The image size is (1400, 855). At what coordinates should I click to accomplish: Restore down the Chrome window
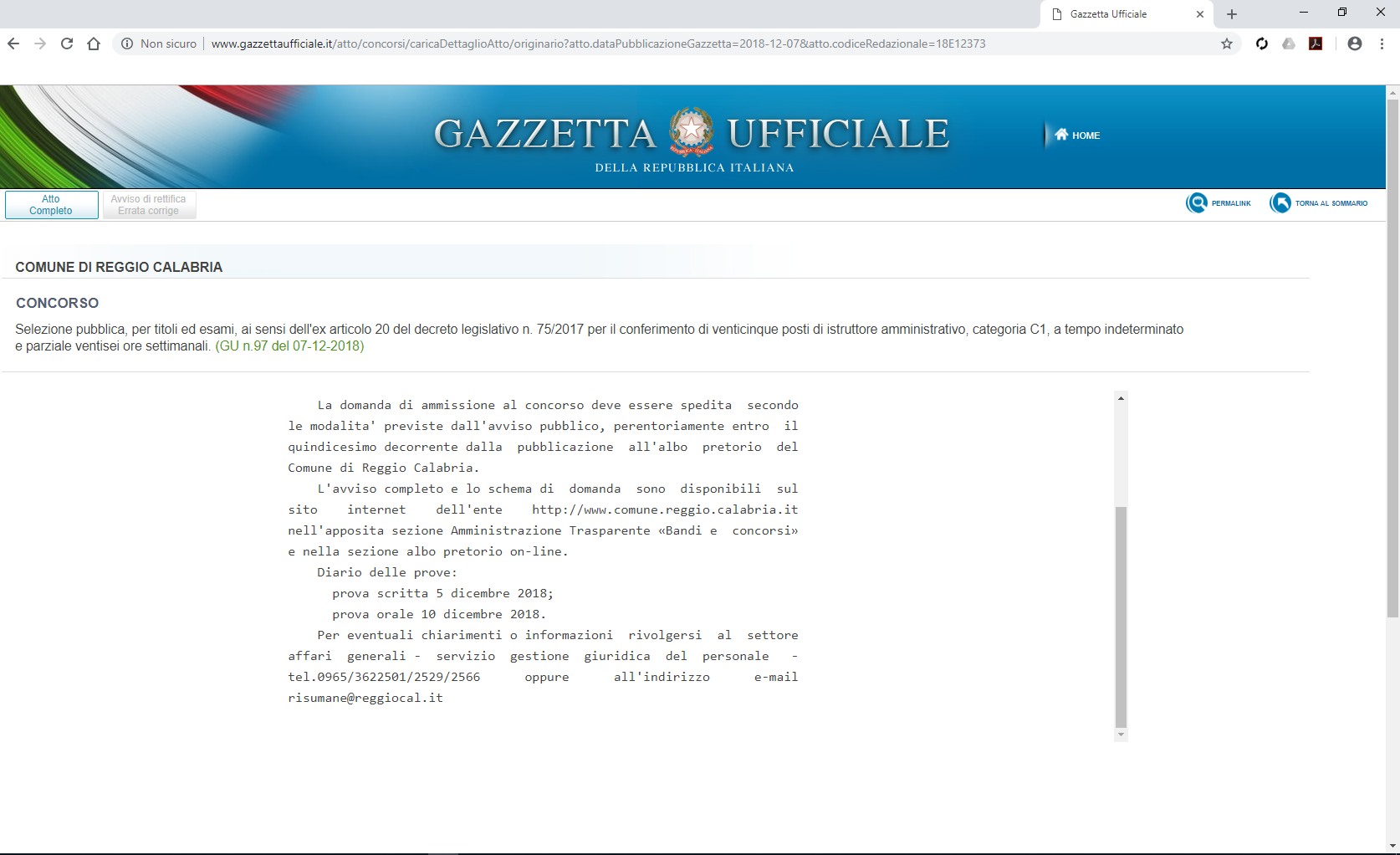1342,13
